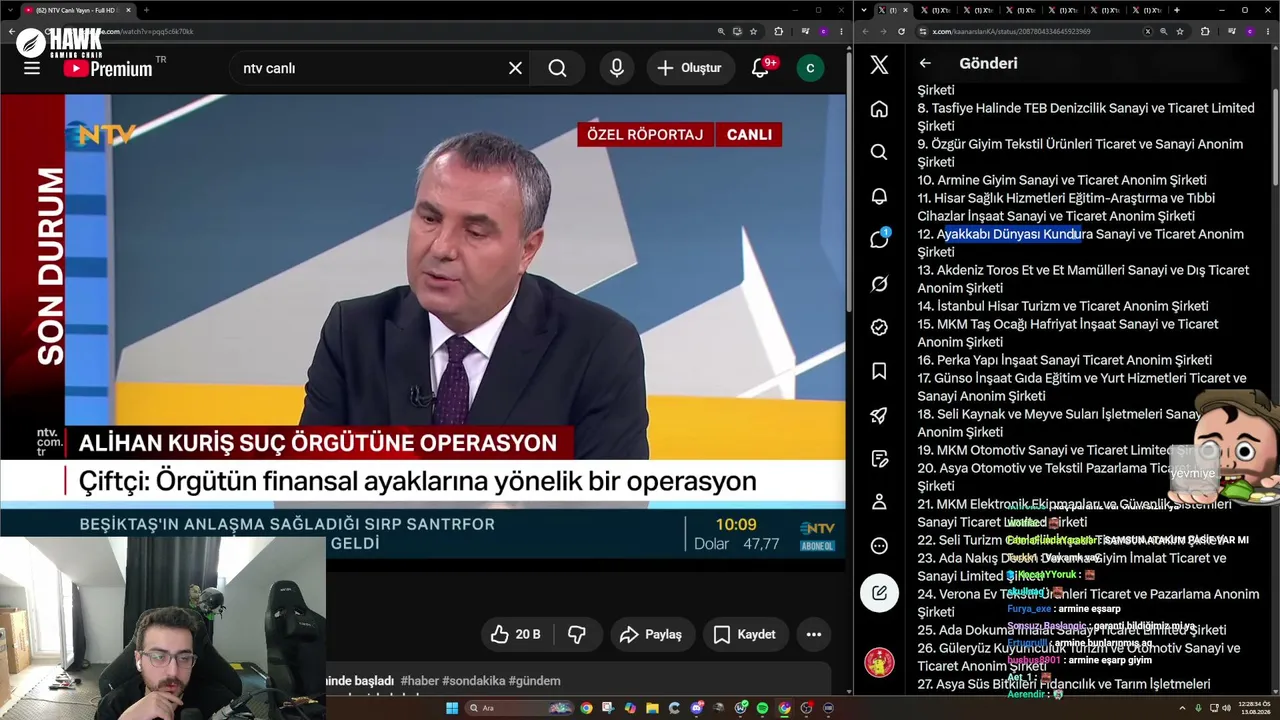Open the taskbar clock and date
The image size is (1280, 720).
[1256, 708]
